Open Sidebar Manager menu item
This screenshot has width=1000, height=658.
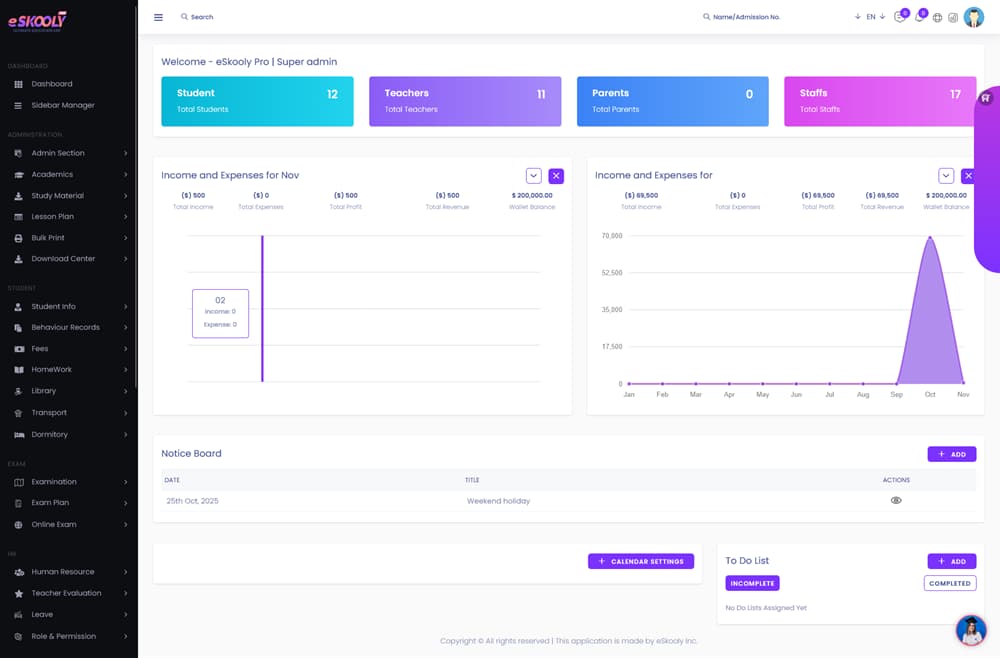[x=62, y=105]
